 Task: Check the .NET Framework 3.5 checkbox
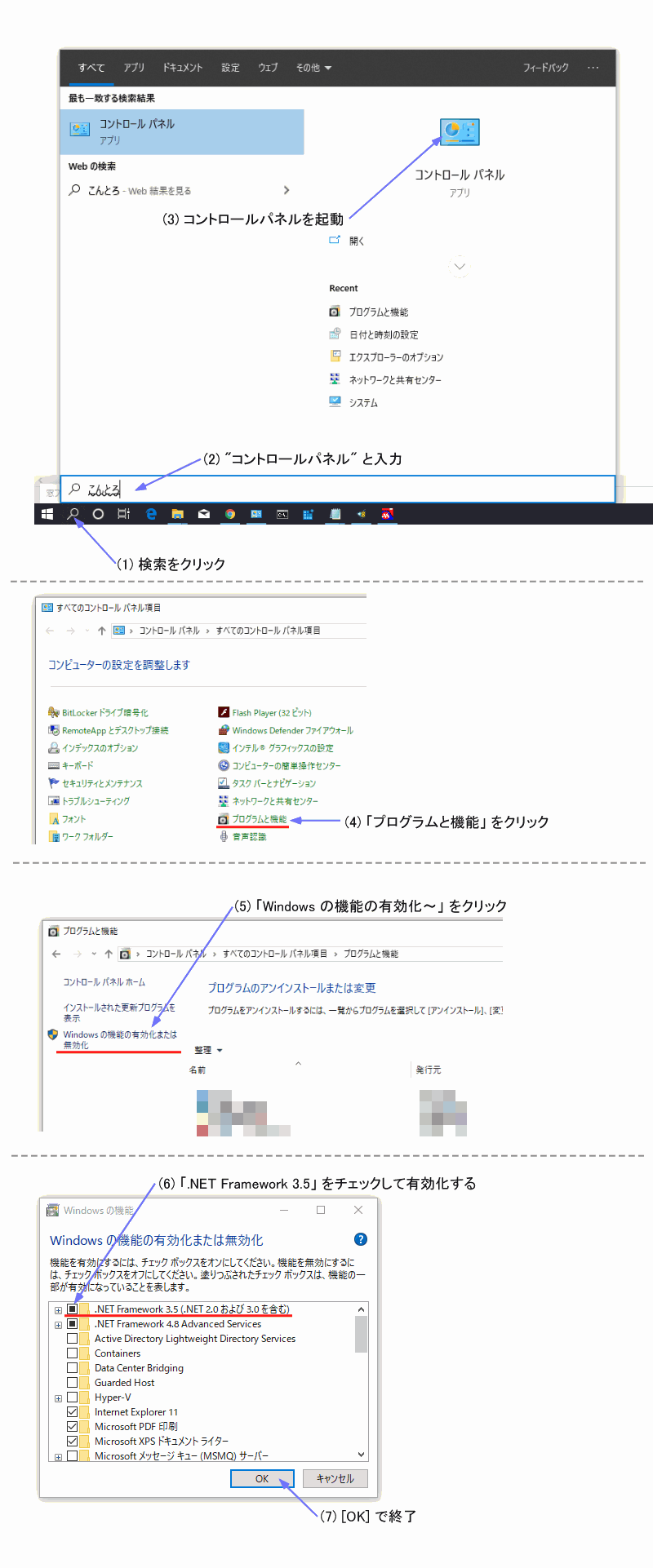73,1309
